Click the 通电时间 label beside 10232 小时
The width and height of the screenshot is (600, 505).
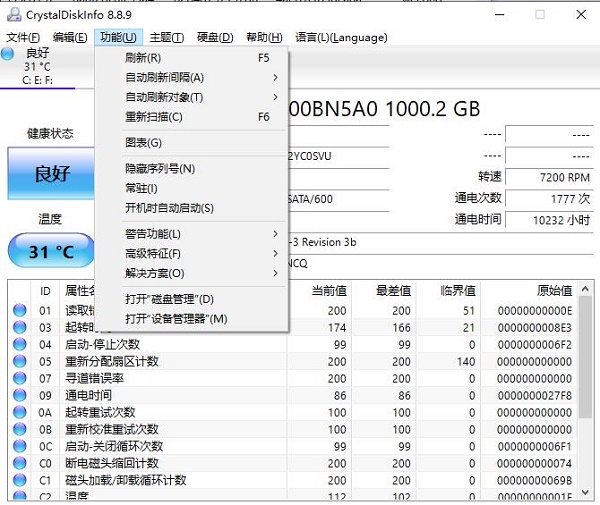tap(478, 219)
